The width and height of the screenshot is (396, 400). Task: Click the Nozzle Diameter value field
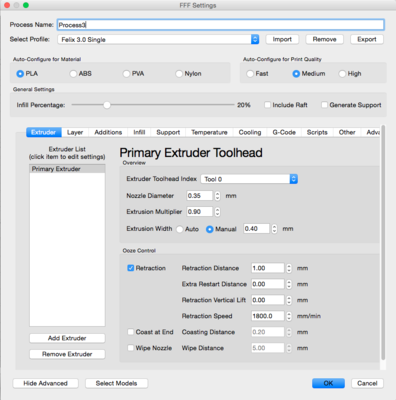199,196
